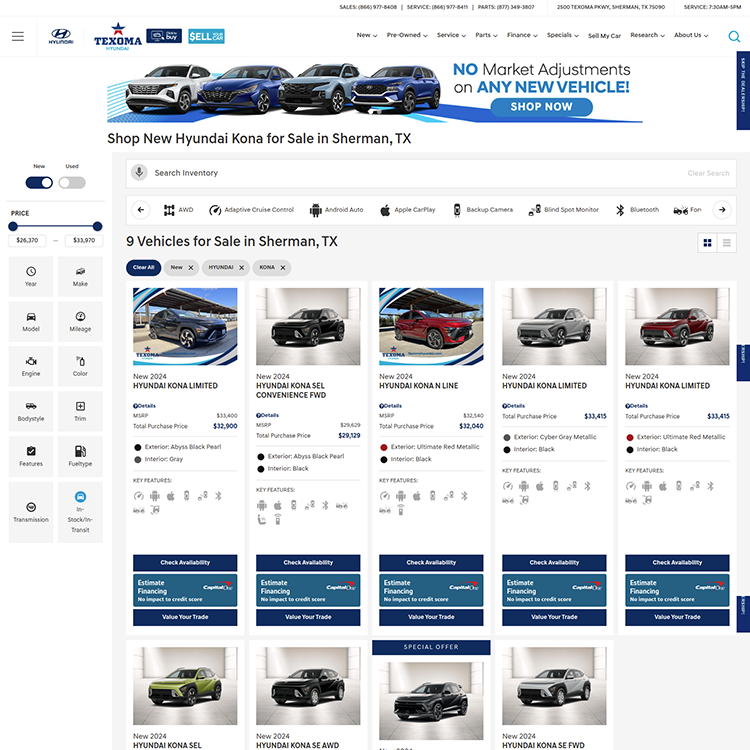
Task: Remove the New filter chip
Action: 190,268
